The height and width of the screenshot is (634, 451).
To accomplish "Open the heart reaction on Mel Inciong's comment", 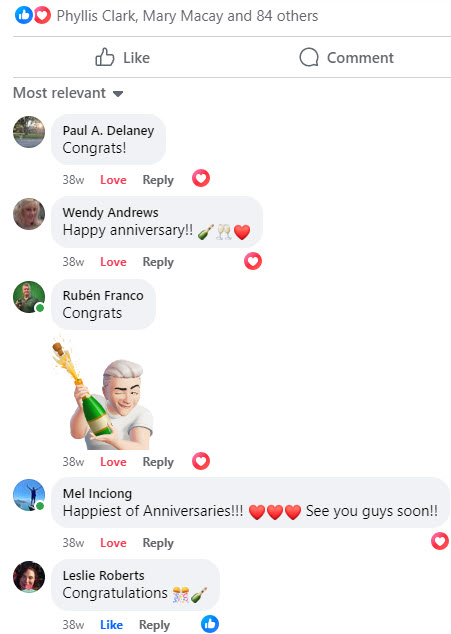I will click(440, 541).
